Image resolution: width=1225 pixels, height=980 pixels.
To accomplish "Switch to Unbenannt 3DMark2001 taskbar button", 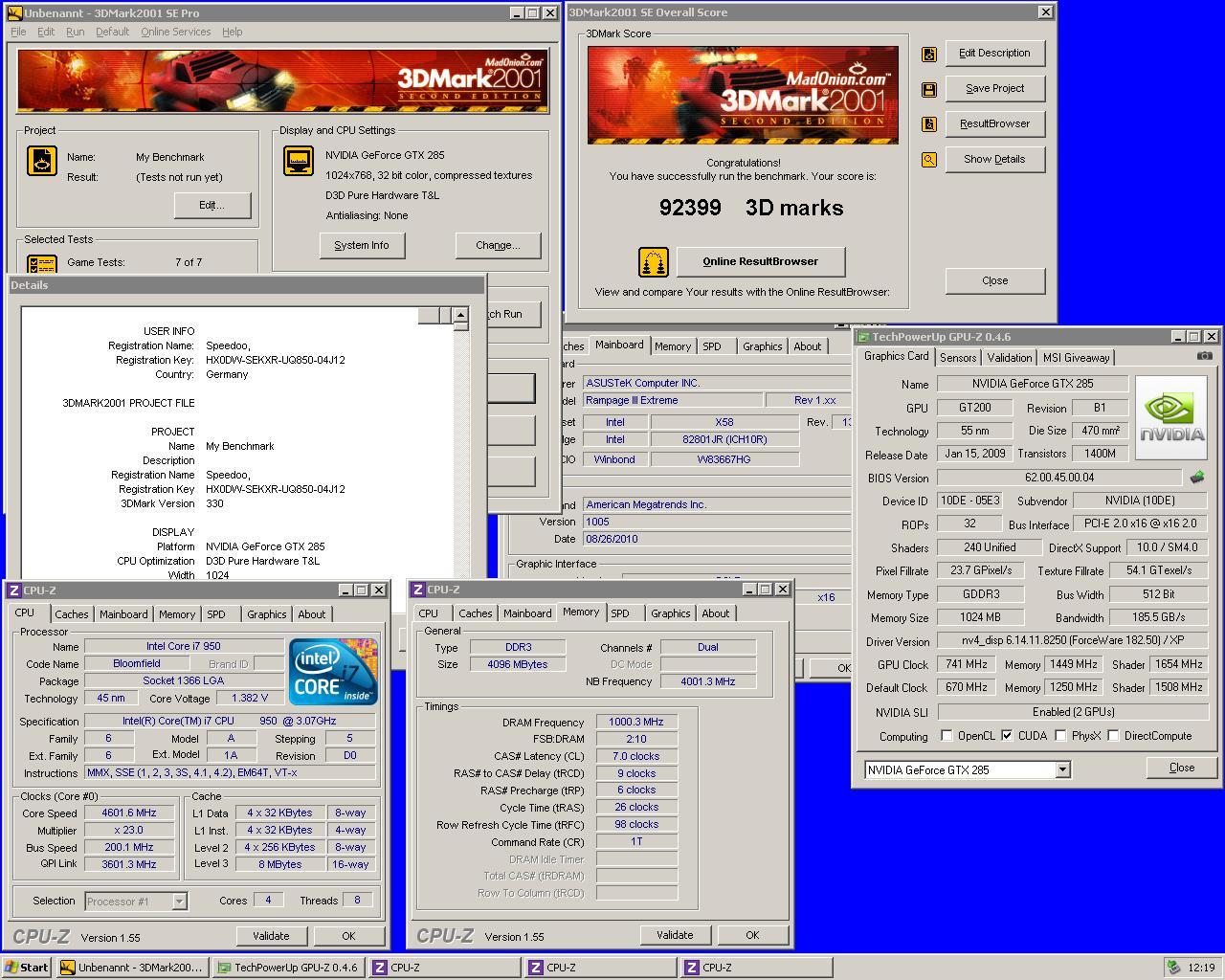I will (132, 968).
